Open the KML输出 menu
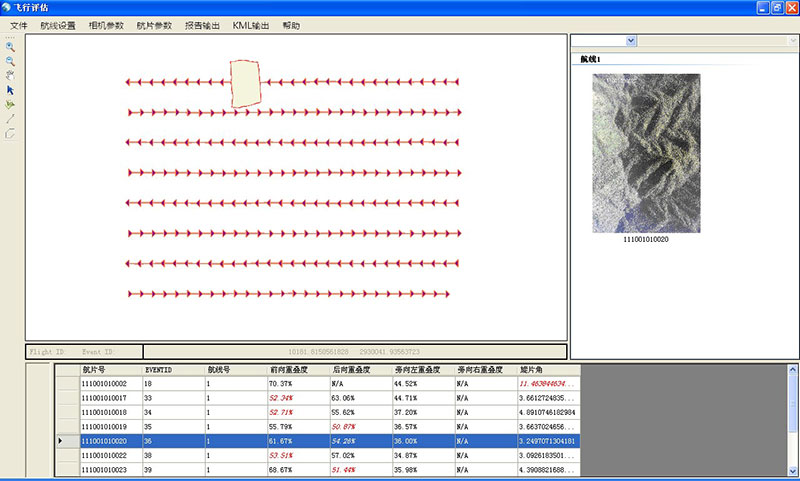 [x=251, y=25]
